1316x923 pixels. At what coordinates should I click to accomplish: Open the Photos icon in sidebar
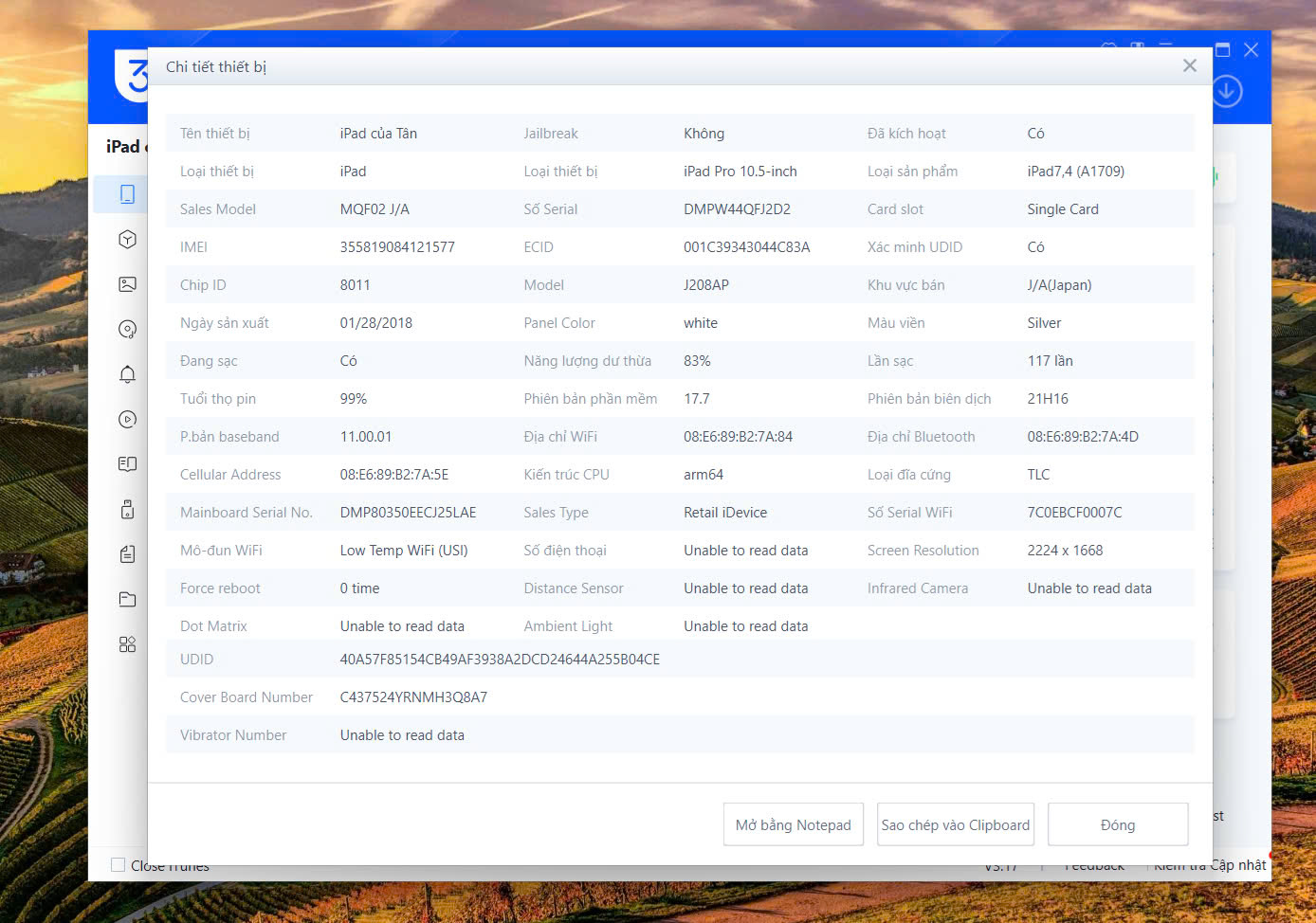[x=127, y=284]
